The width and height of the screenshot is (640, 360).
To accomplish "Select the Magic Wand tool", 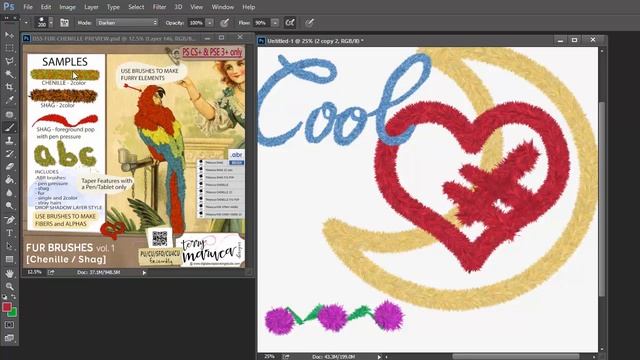I will 9,74.
